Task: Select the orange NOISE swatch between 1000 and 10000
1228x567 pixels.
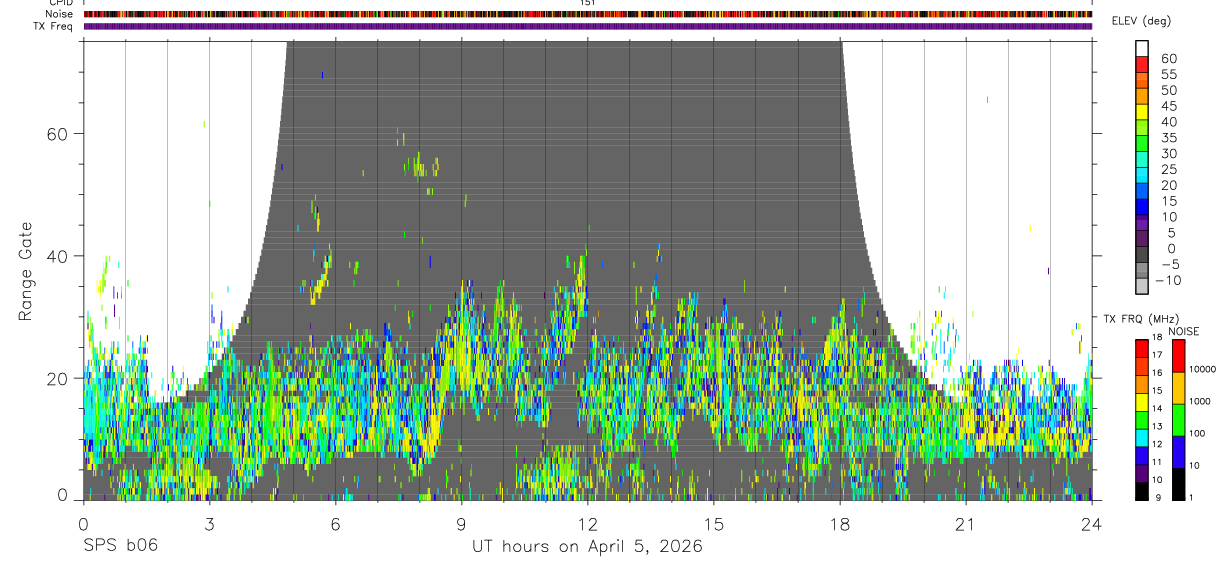Action: [1178, 387]
